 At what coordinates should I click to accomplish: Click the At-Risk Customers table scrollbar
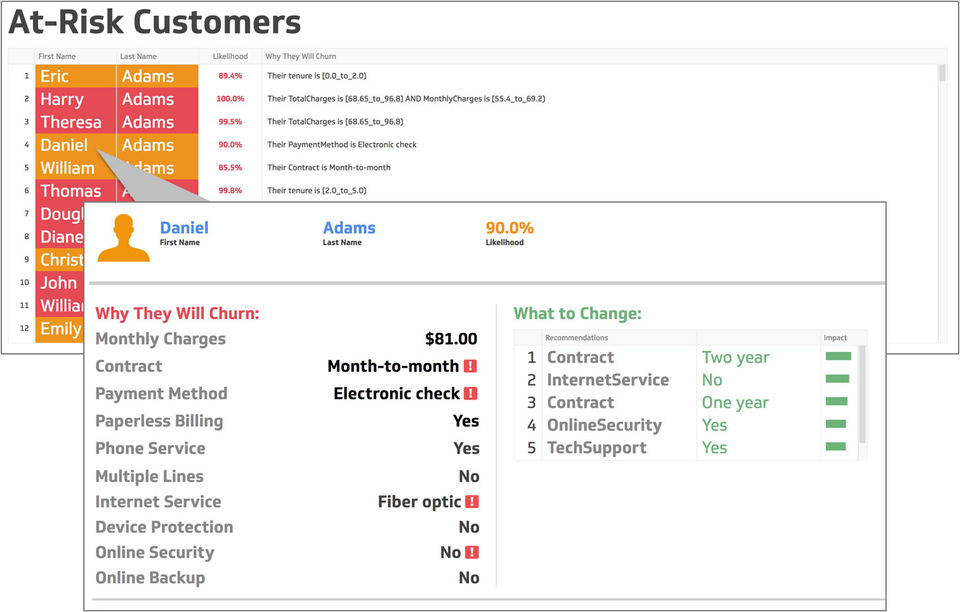click(942, 73)
